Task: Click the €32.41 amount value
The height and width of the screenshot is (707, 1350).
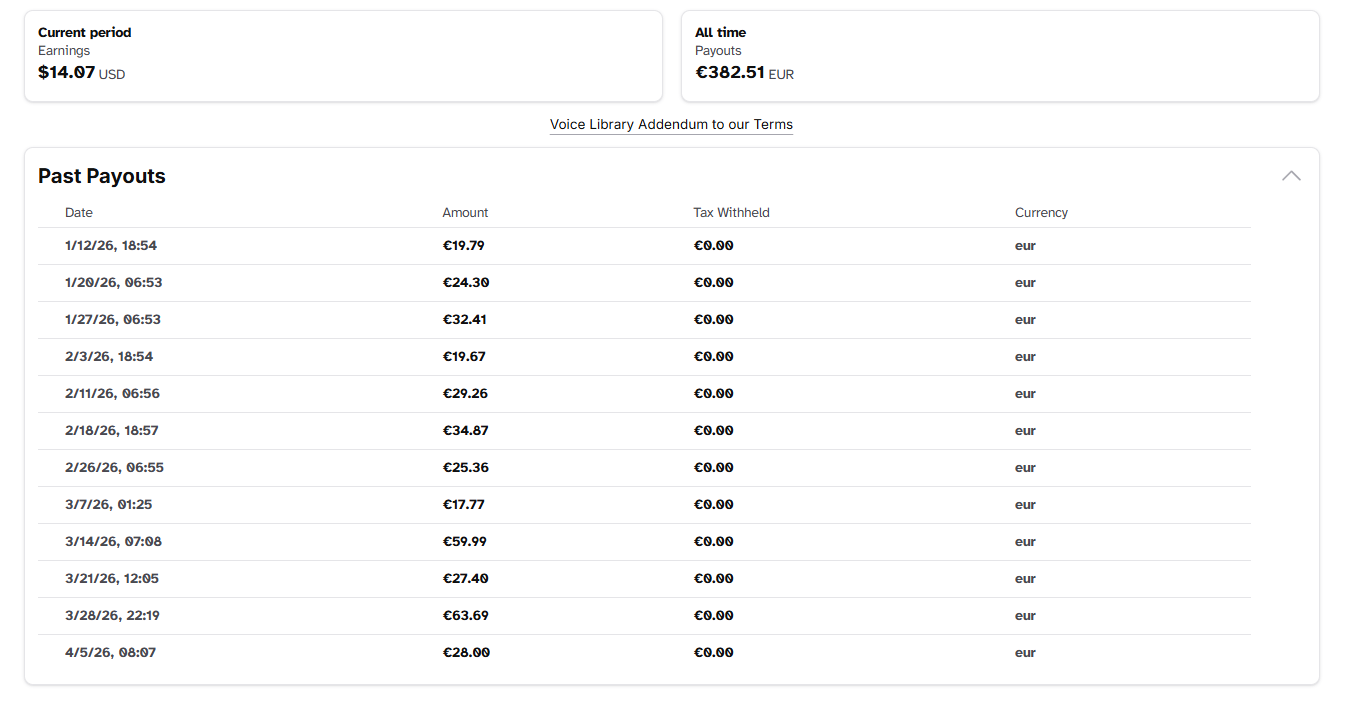Action: [466, 319]
